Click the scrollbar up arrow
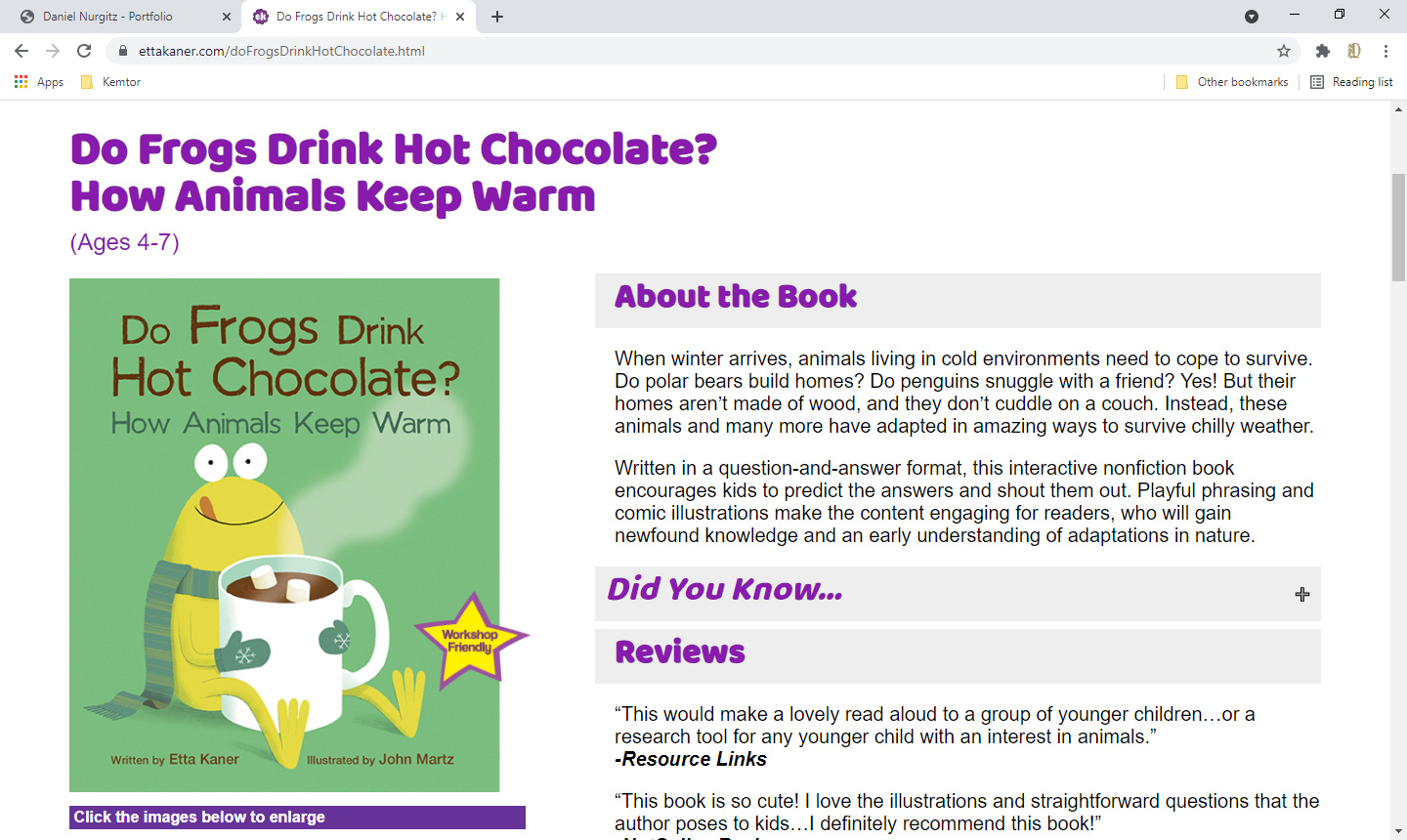The image size is (1407, 840). coord(1398,108)
